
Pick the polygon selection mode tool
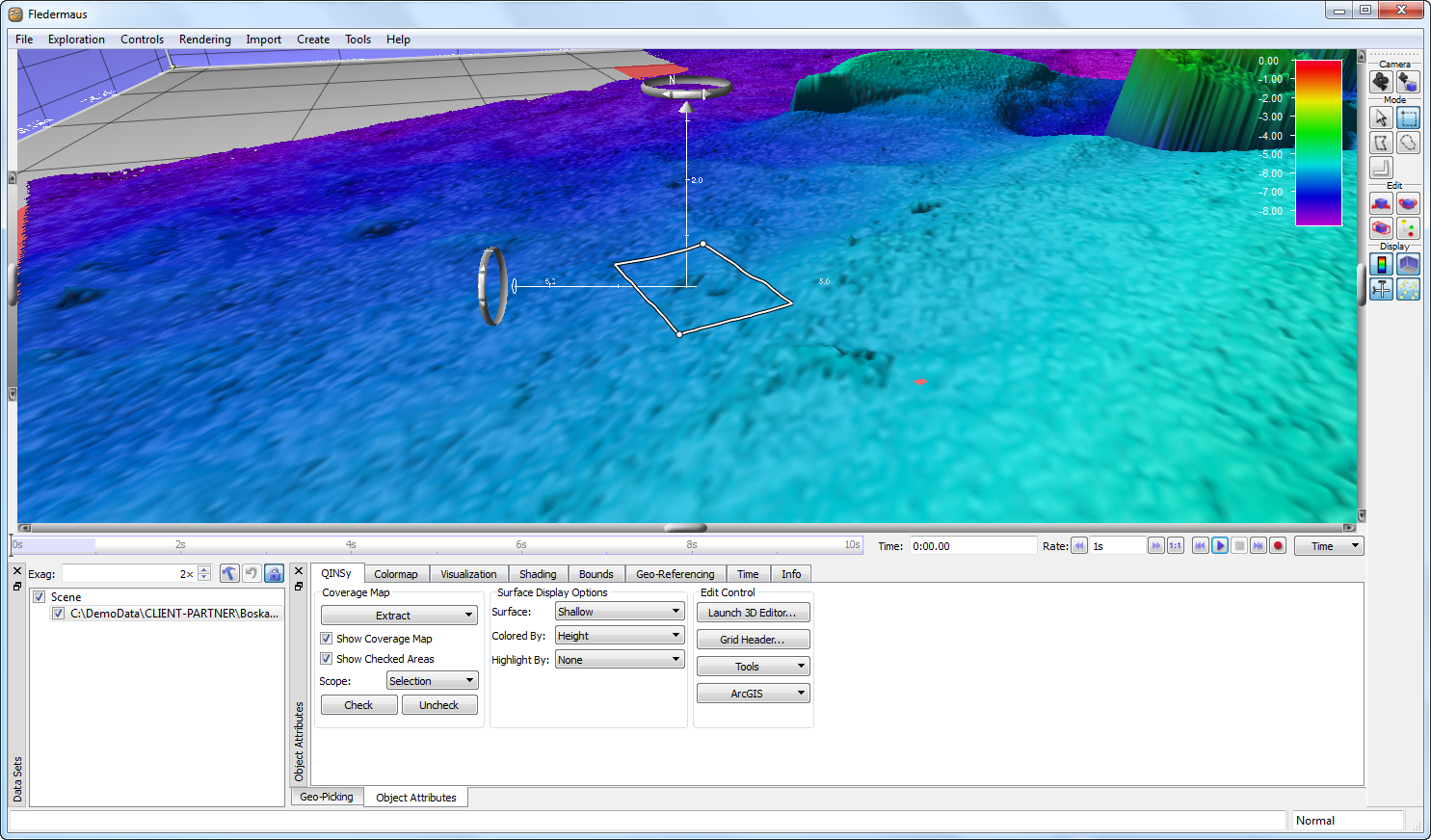coord(1381,143)
